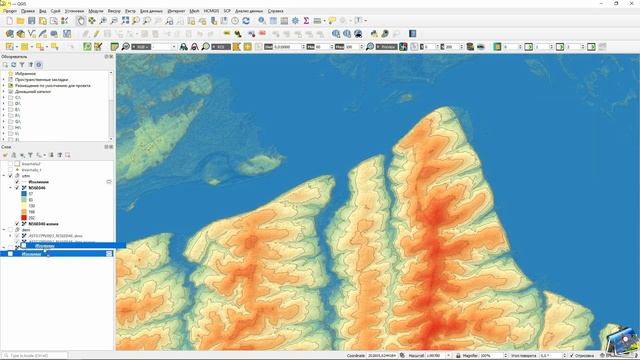
Task: Select the Zoom Out magnifier tool
Action: pos(114,20)
